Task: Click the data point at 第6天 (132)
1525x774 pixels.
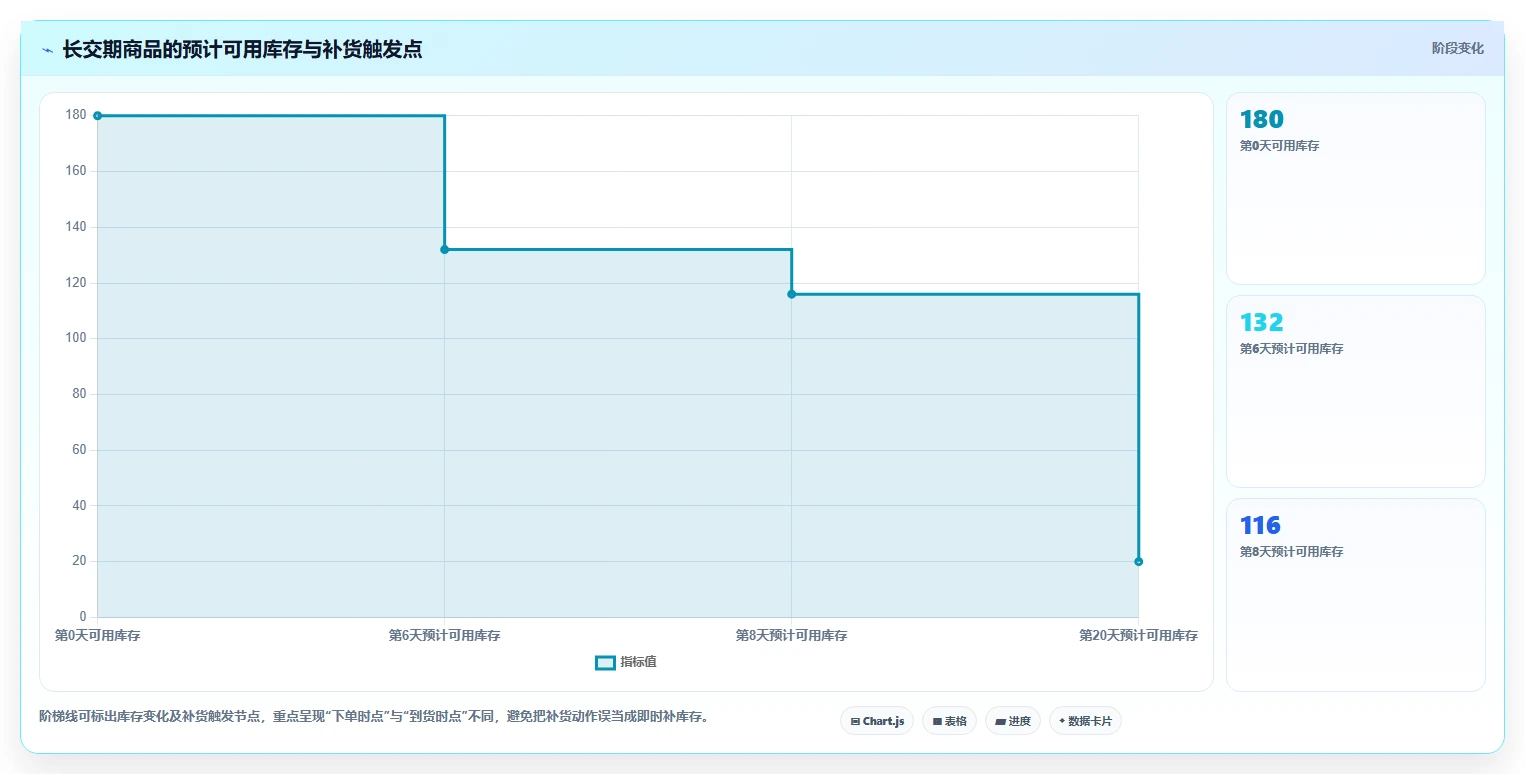Action: (444, 249)
